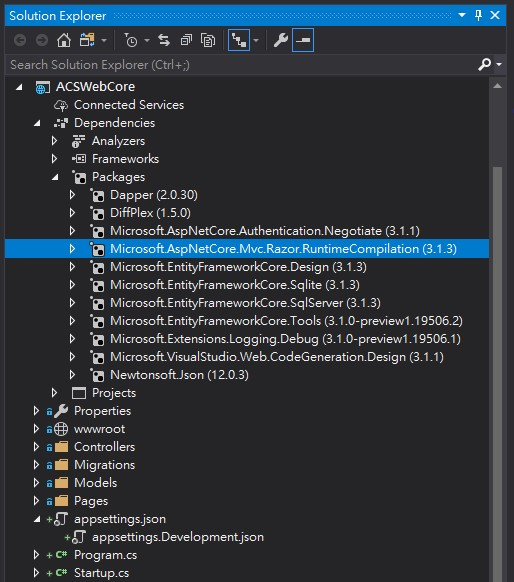Select Microsoft.VisualStudio.Web.CodeGeneration.Design package
This screenshot has height=582, width=514.
[x=276, y=357]
